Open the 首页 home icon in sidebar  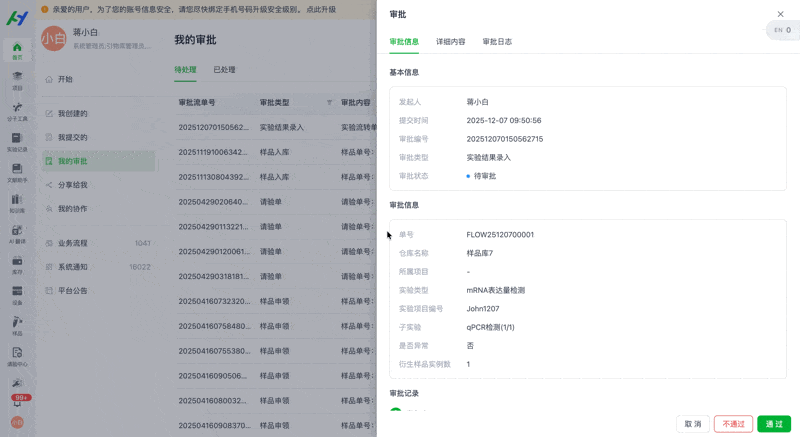pos(17,50)
